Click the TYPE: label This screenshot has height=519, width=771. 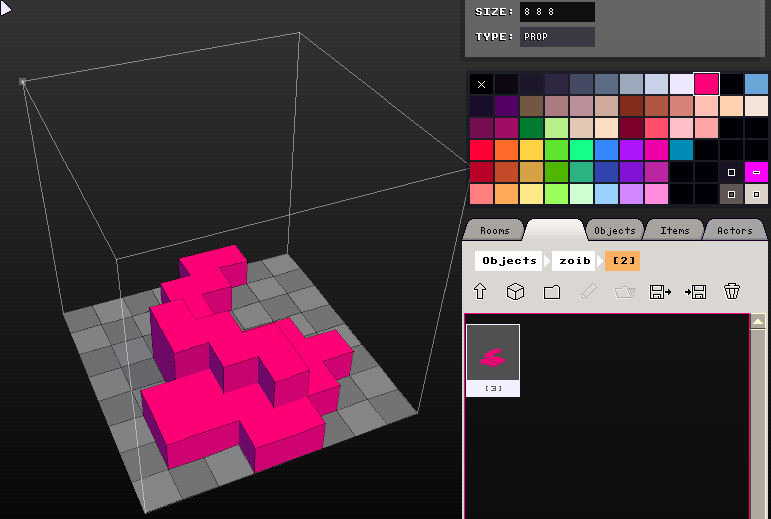494,37
